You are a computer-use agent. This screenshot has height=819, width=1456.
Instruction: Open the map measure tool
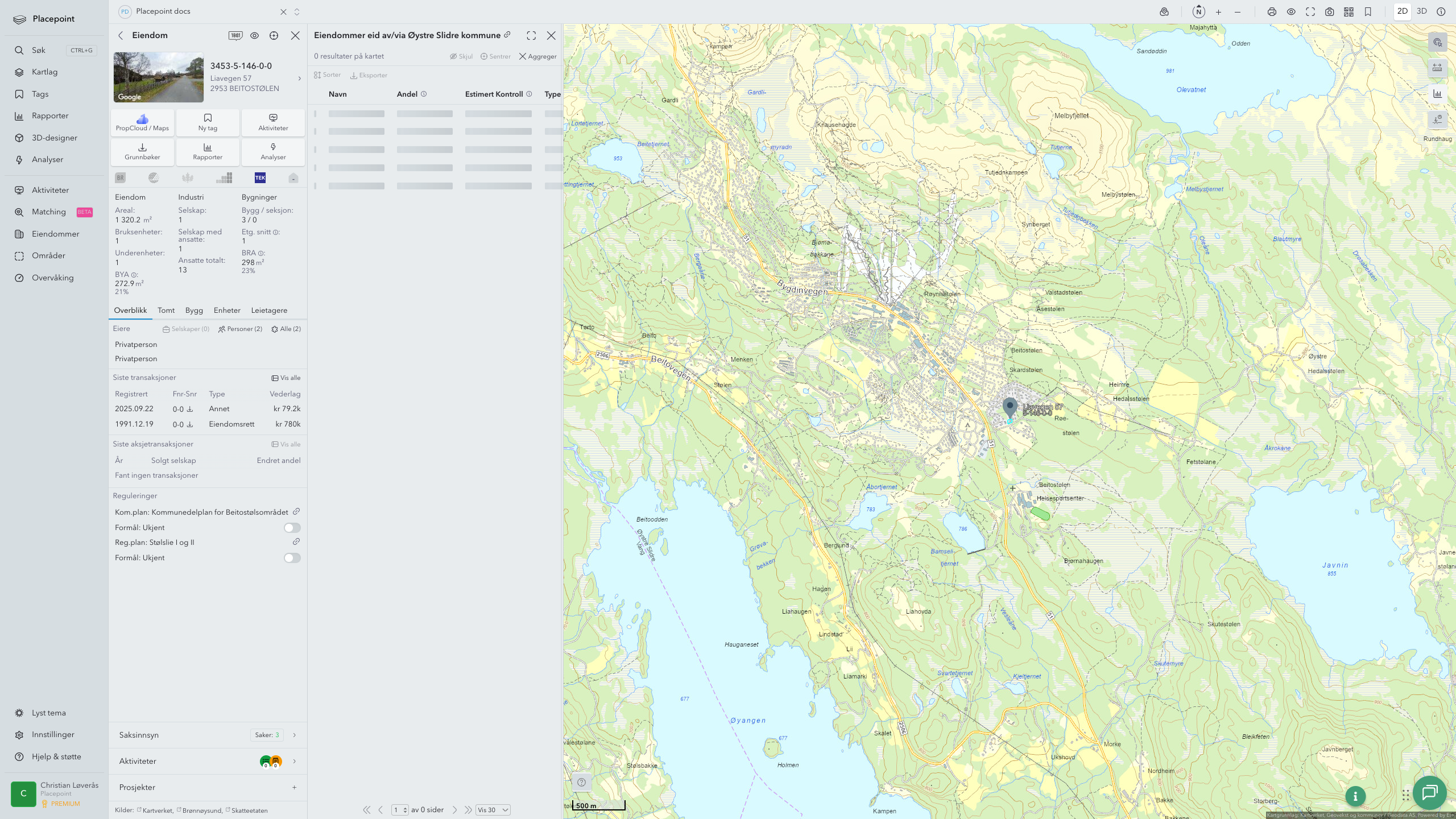1437,68
